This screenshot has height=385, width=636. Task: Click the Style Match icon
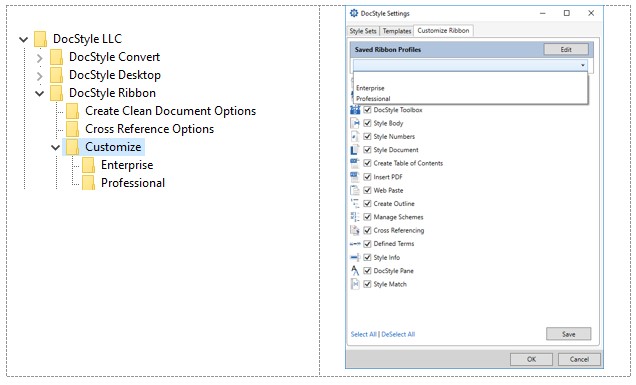pyautogui.click(x=355, y=284)
